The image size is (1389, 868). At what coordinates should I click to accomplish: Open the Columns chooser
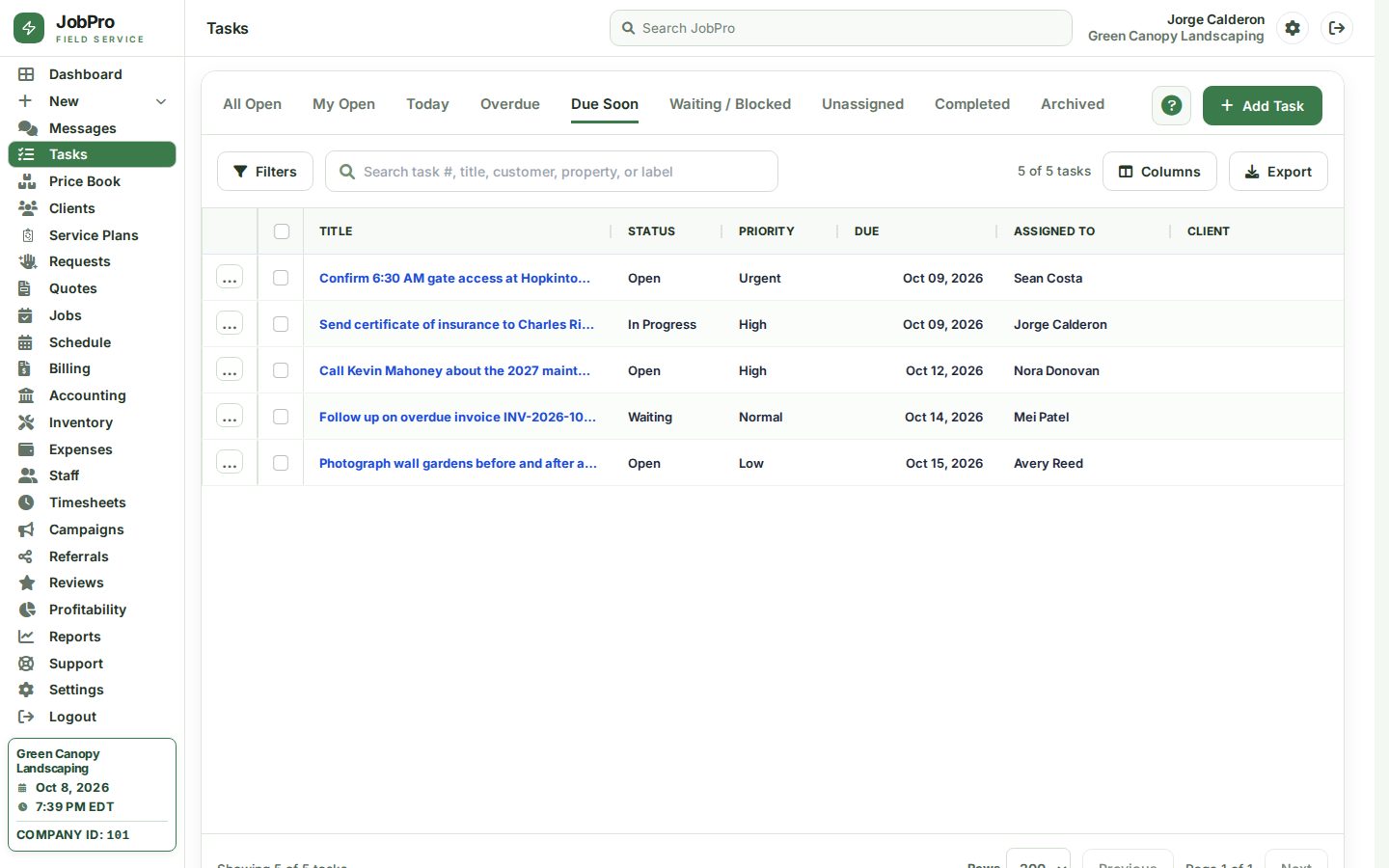[x=1159, y=172]
